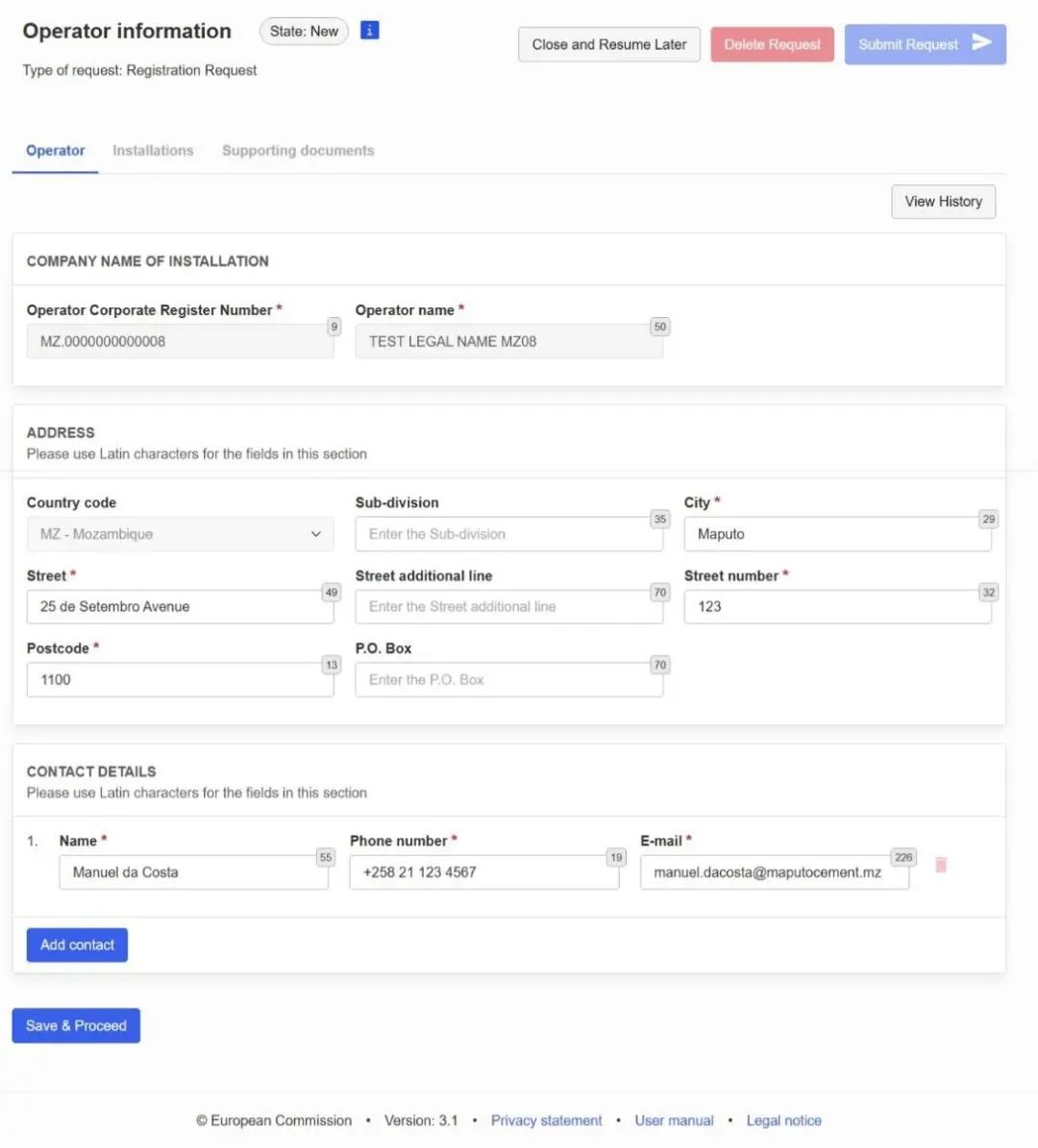Open the Privacy statement link

coord(547,1121)
